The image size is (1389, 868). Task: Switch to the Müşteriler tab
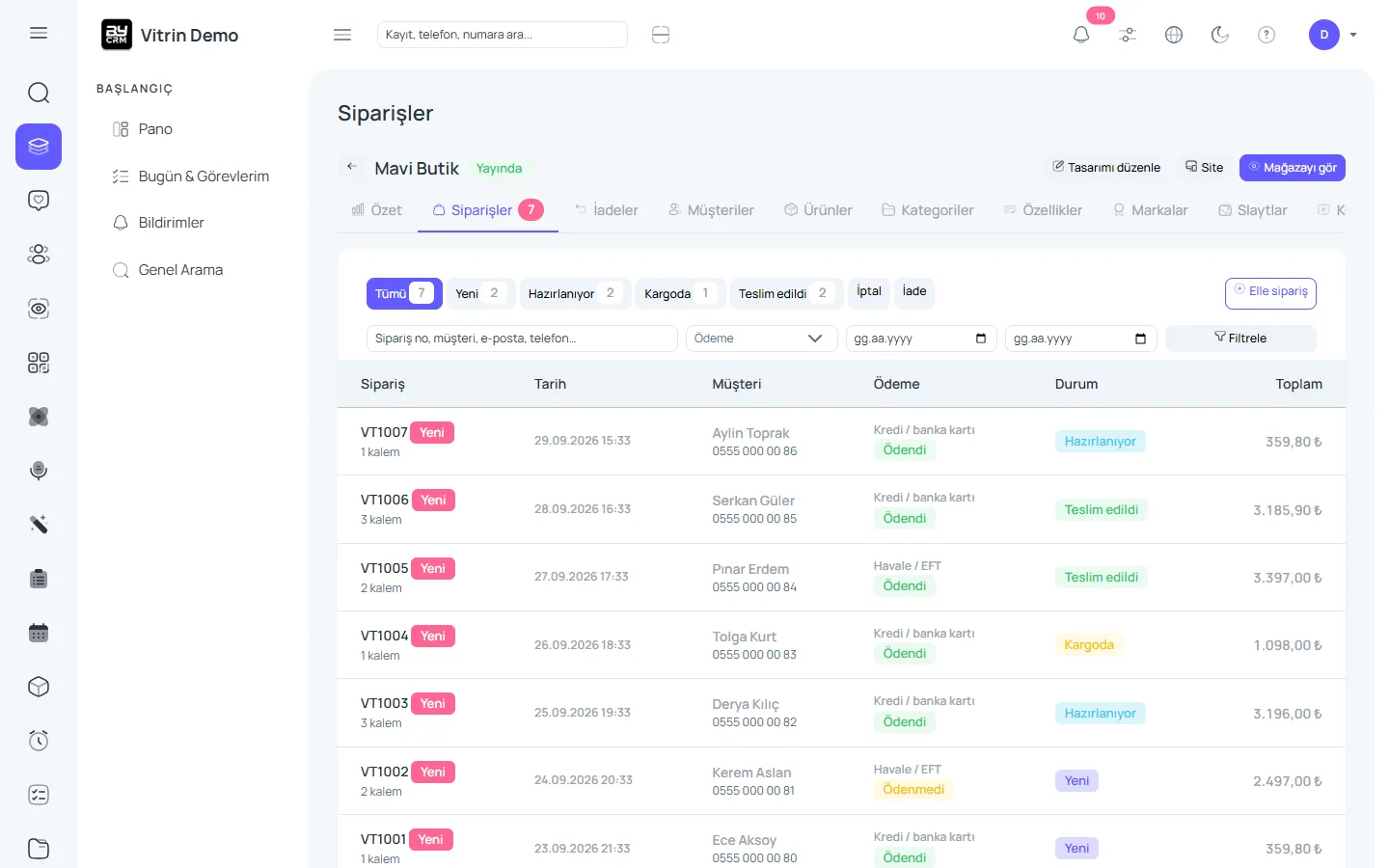tap(711, 210)
